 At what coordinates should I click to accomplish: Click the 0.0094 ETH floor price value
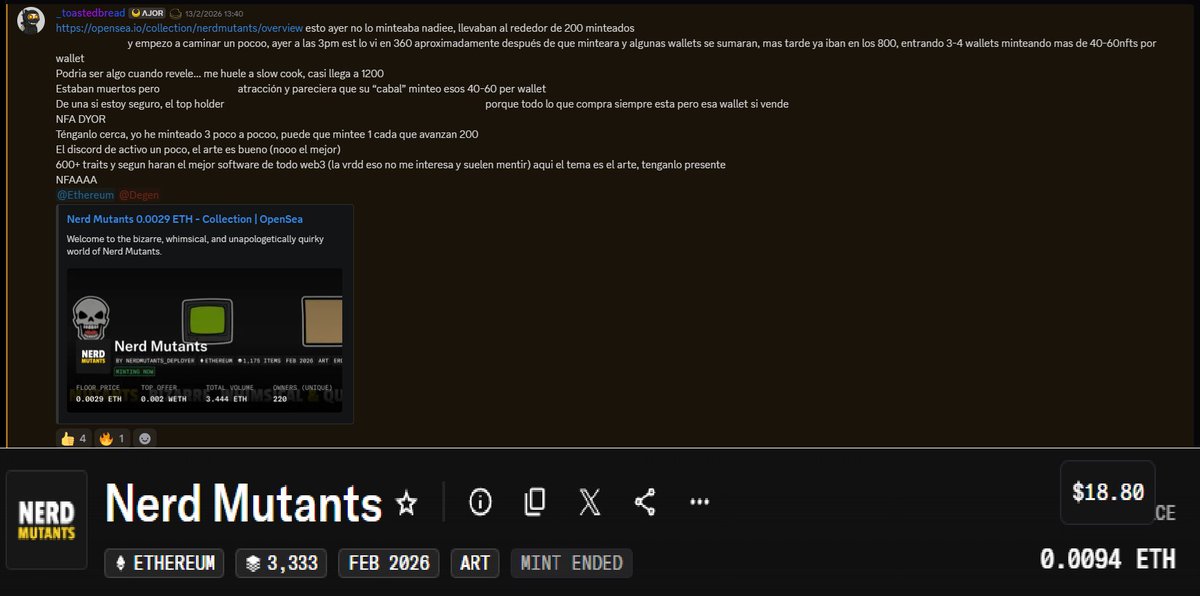click(1108, 560)
